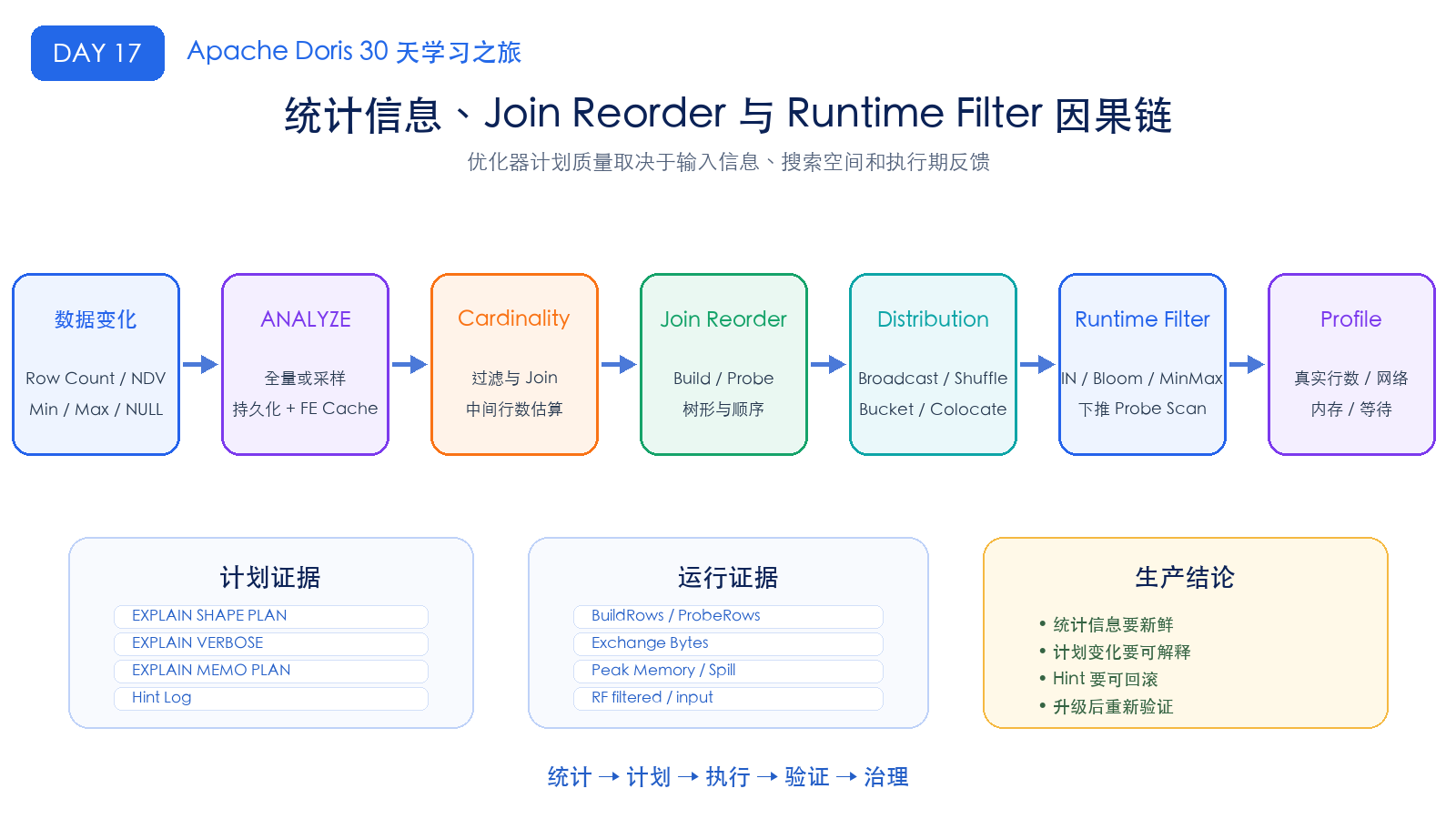This screenshot has width=1456, height=819.
Task: Click 'Bucket / Colocate' text
Action: click(x=933, y=409)
